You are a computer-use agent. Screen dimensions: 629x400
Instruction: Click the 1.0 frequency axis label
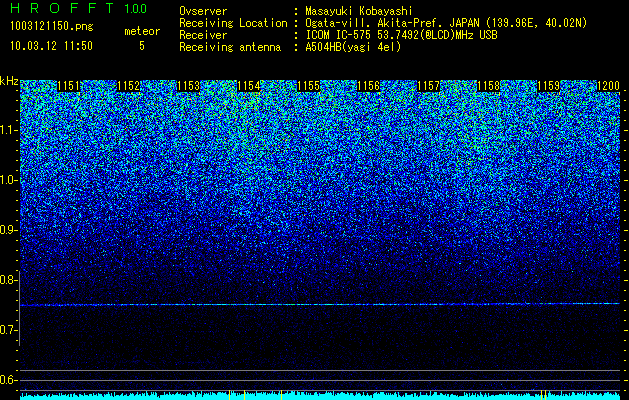7,180
